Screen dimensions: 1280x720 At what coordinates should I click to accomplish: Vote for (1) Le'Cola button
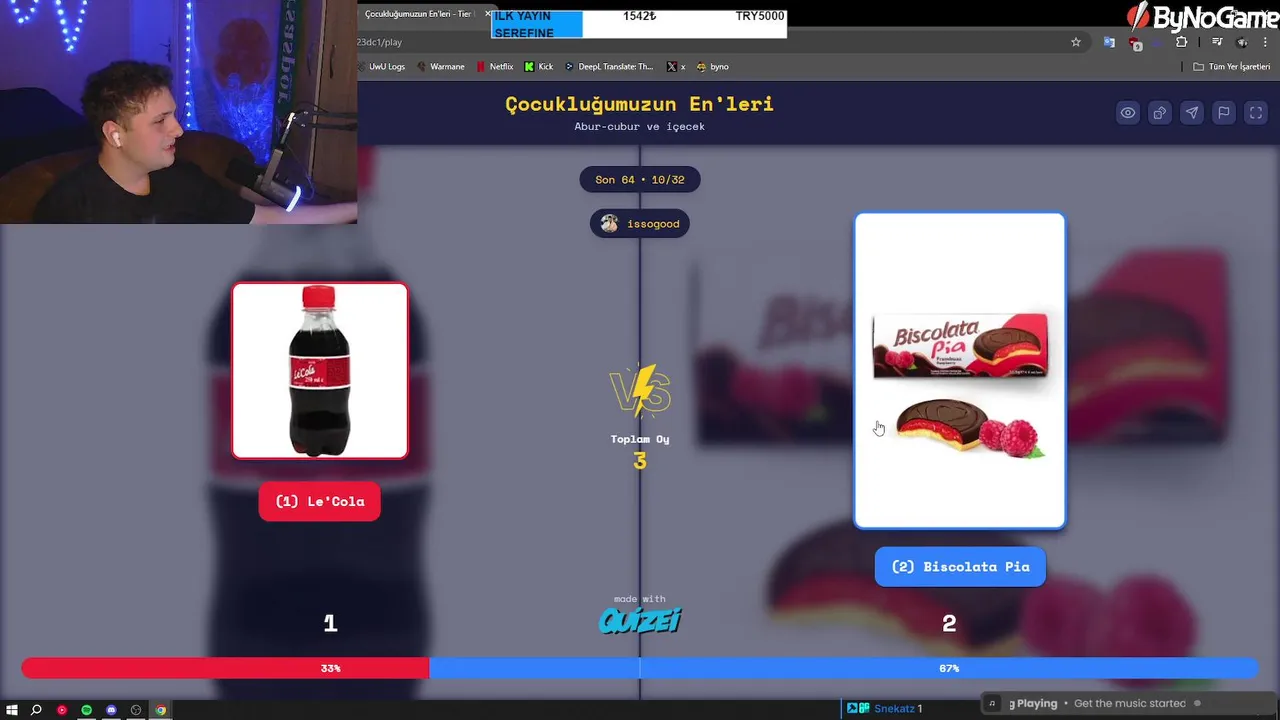point(320,501)
